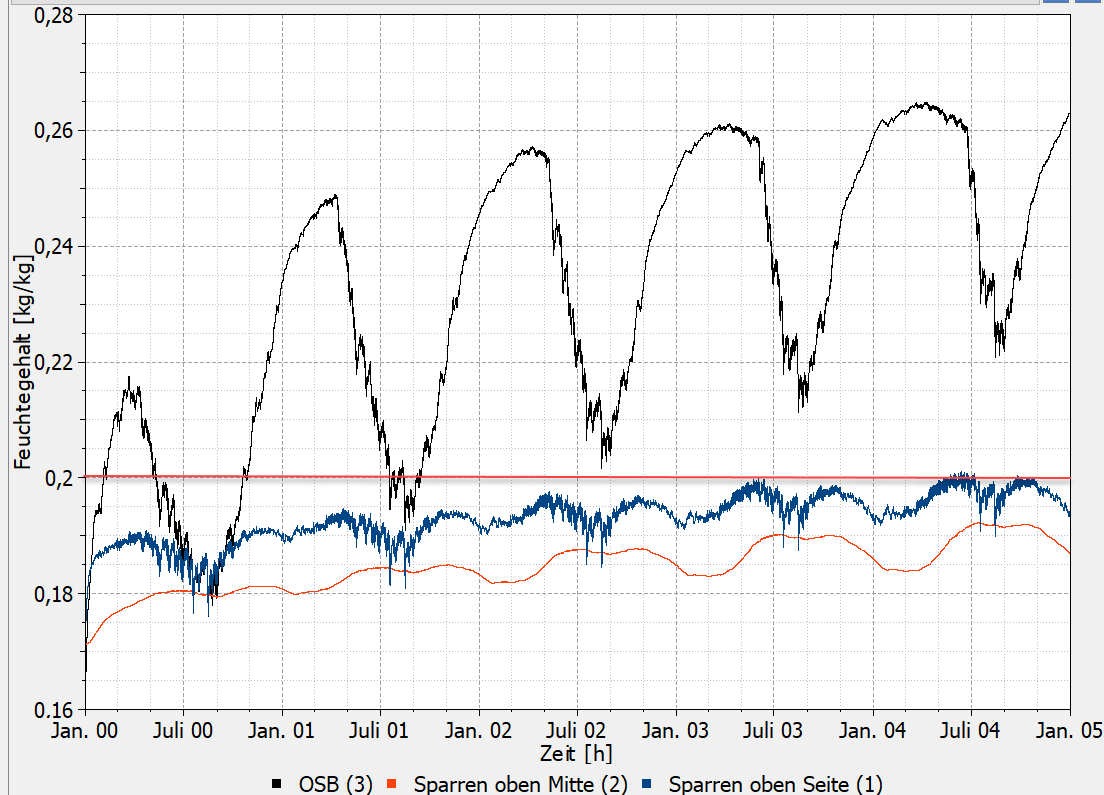Click the 0,2 y-axis value
This screenshot has width=1104, height=795.
coord(59,478)
